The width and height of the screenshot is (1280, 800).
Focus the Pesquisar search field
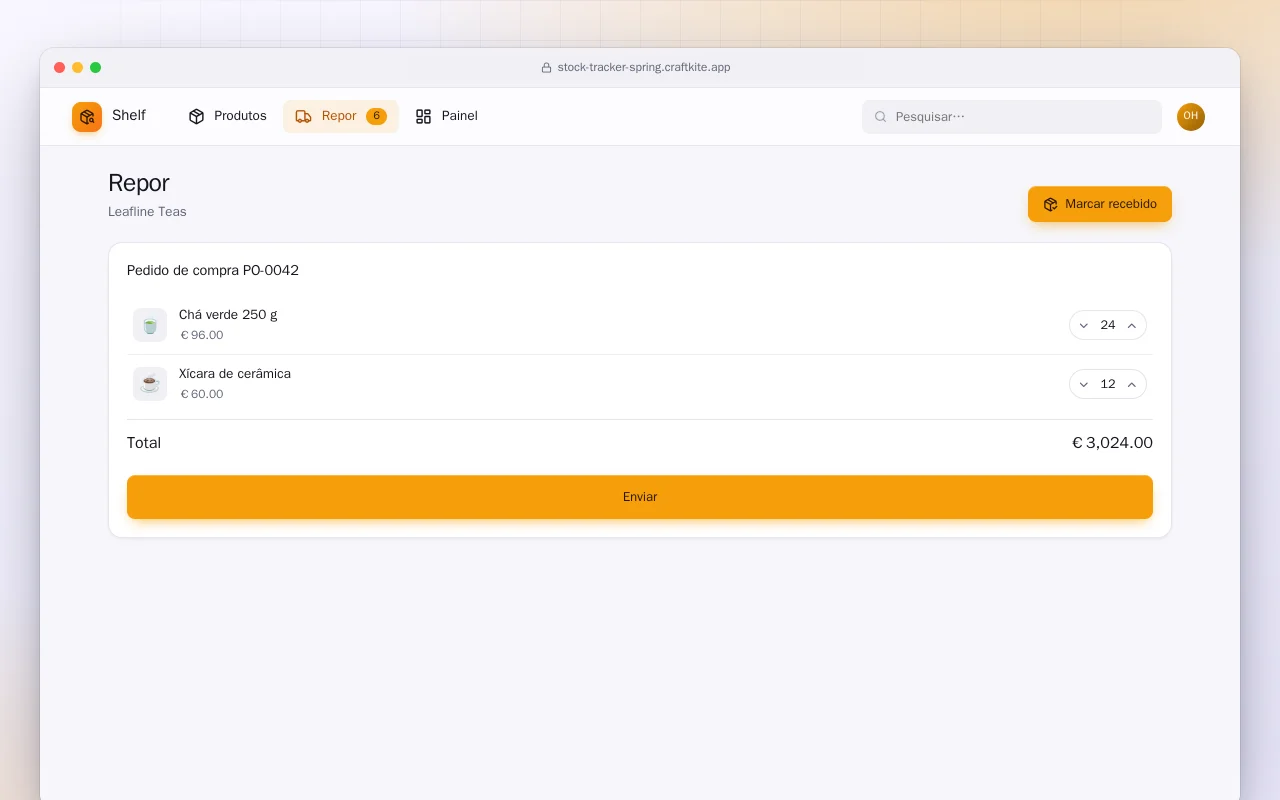[1012, 117]
